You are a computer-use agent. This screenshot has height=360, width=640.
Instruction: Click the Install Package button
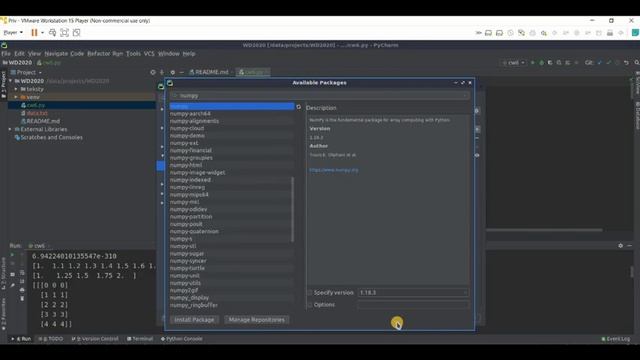pyautogui.click(x=194, y=320)
